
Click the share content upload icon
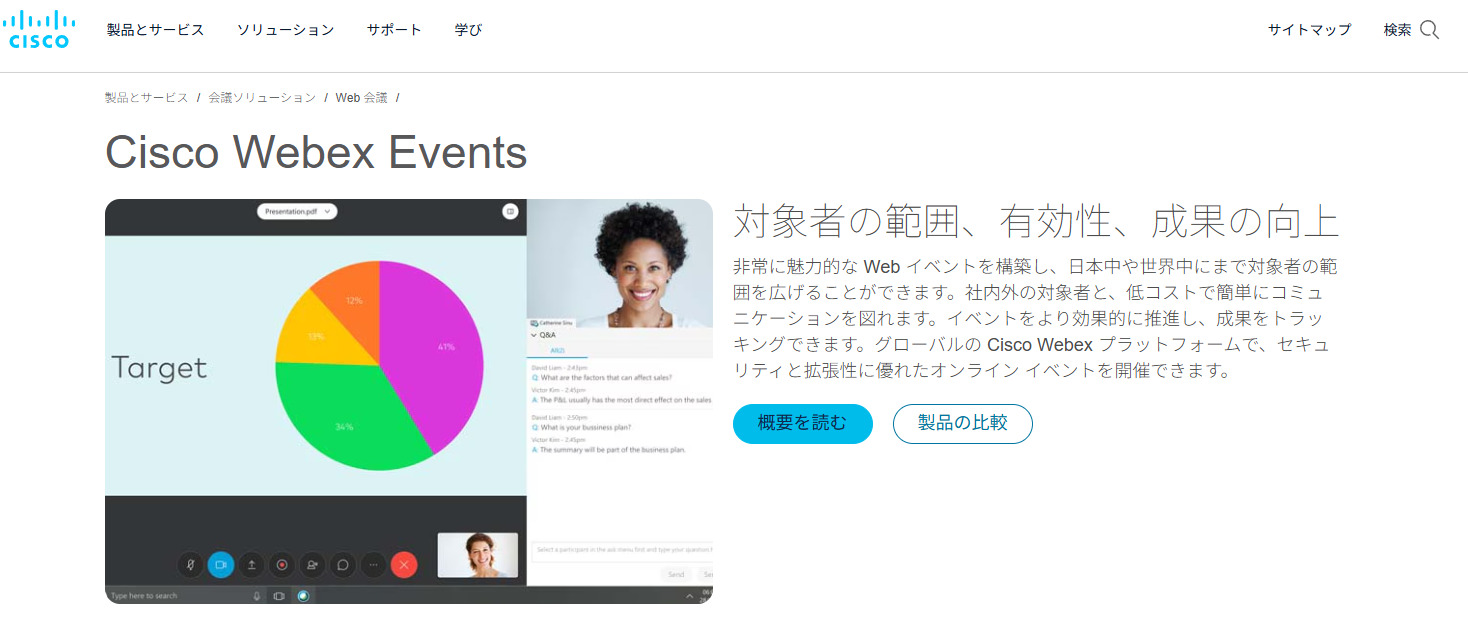coord(252,564)
